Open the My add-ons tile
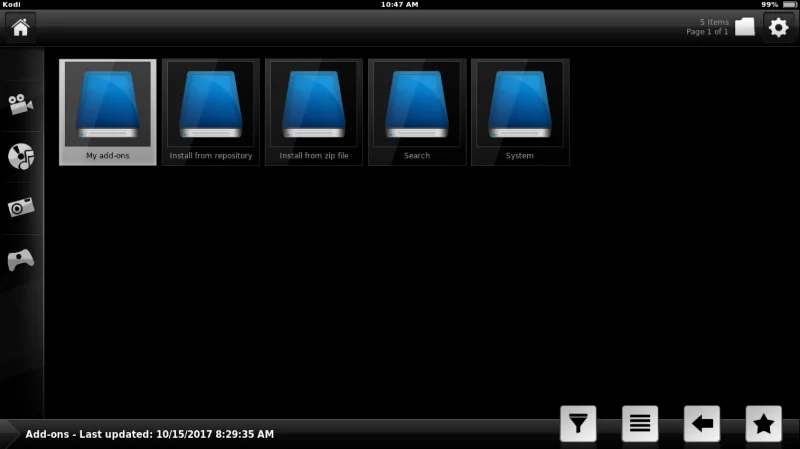Viewport: 800px width, 449px height. [x=108, y=112]
